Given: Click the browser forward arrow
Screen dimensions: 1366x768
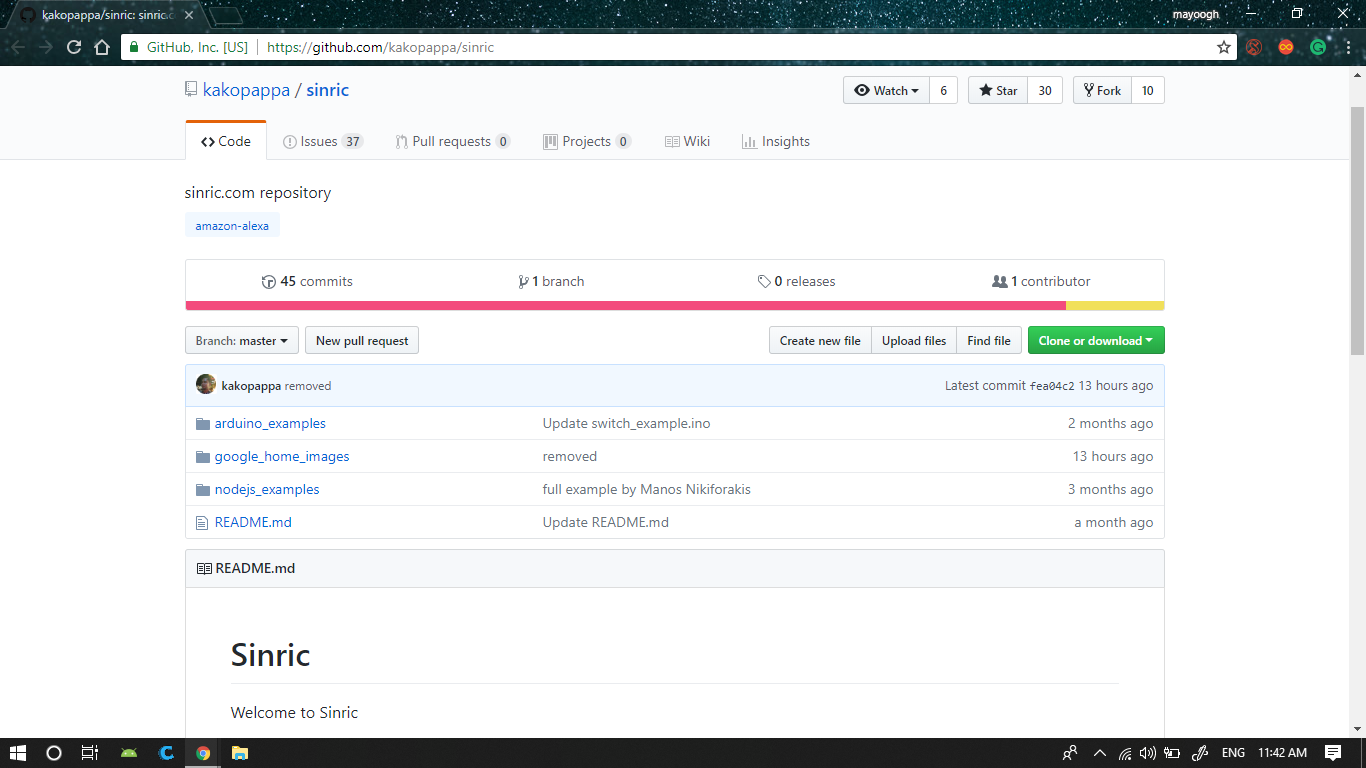Looking at the screenshot, I should pyautogui.click(x=46, y=47).
